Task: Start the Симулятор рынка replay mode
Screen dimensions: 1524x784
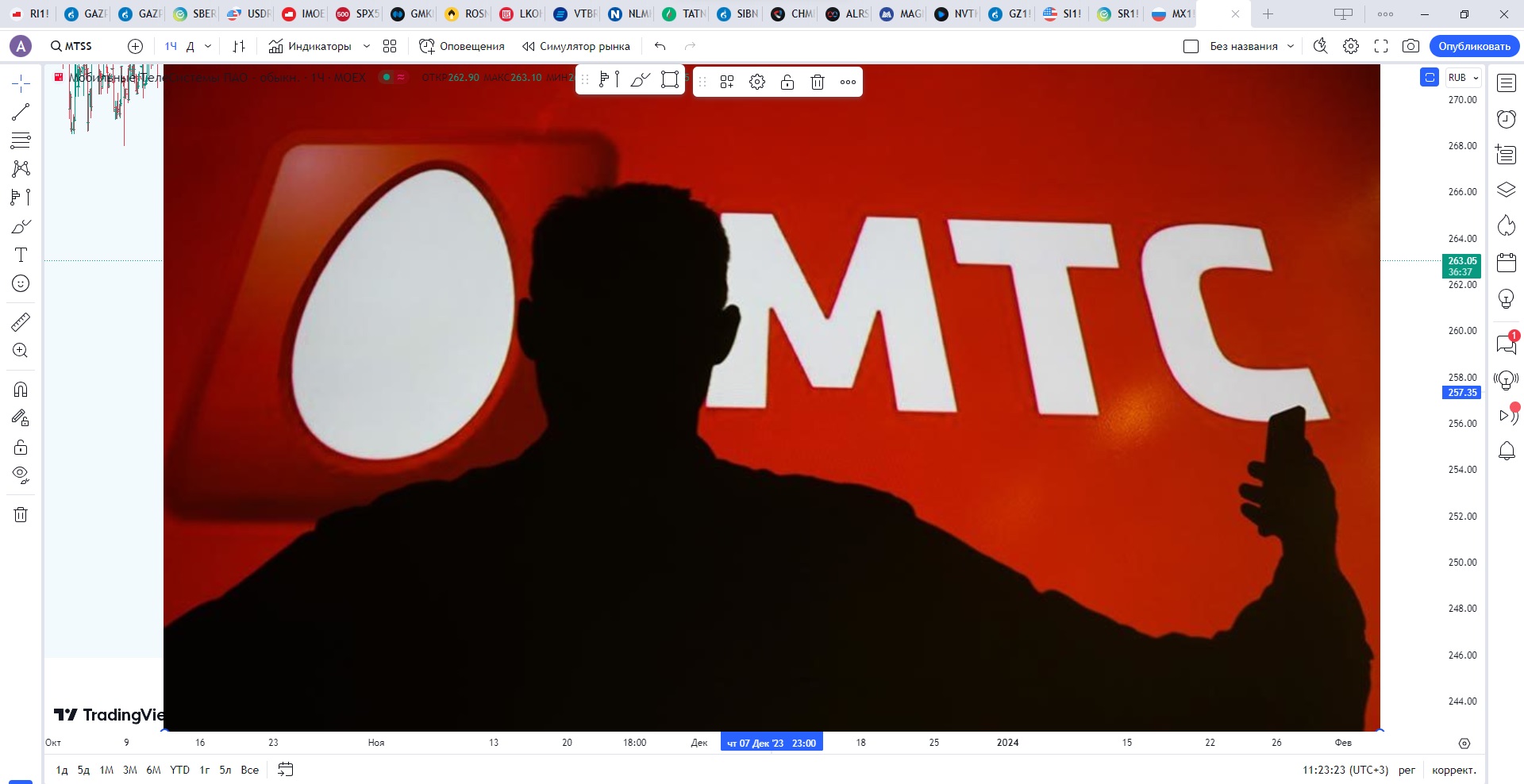Action: (x=576, y=46)
